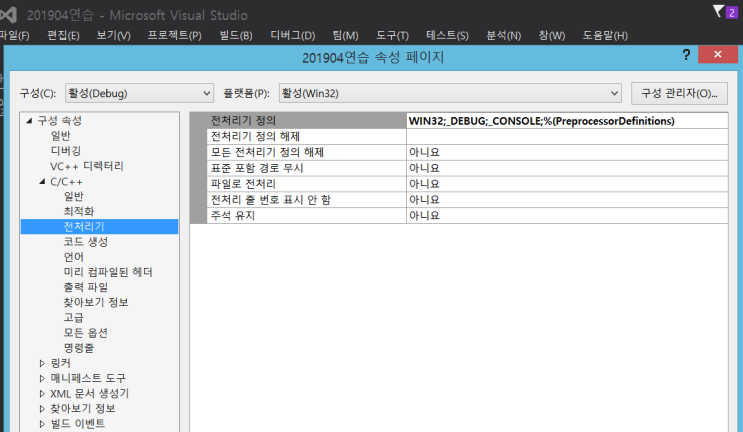Select 일반 under C/C++
This screenshot has height=432, width=743.
[x=73, y=197]
